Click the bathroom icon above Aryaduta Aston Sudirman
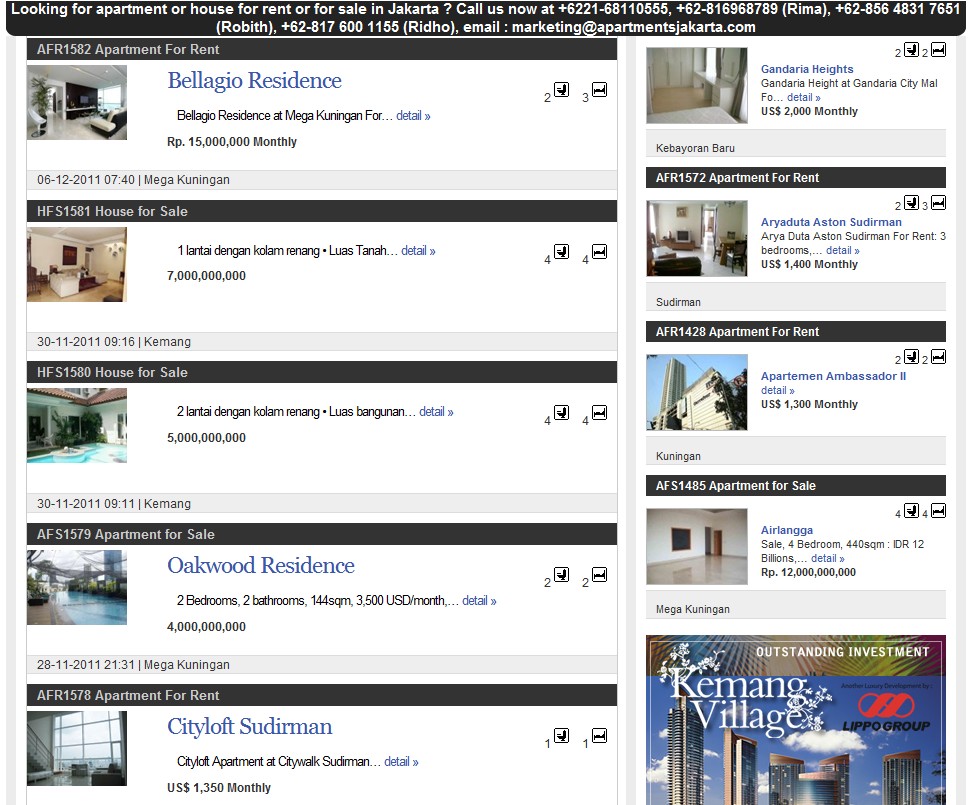The image size is (972, 805). pos(911,203)
